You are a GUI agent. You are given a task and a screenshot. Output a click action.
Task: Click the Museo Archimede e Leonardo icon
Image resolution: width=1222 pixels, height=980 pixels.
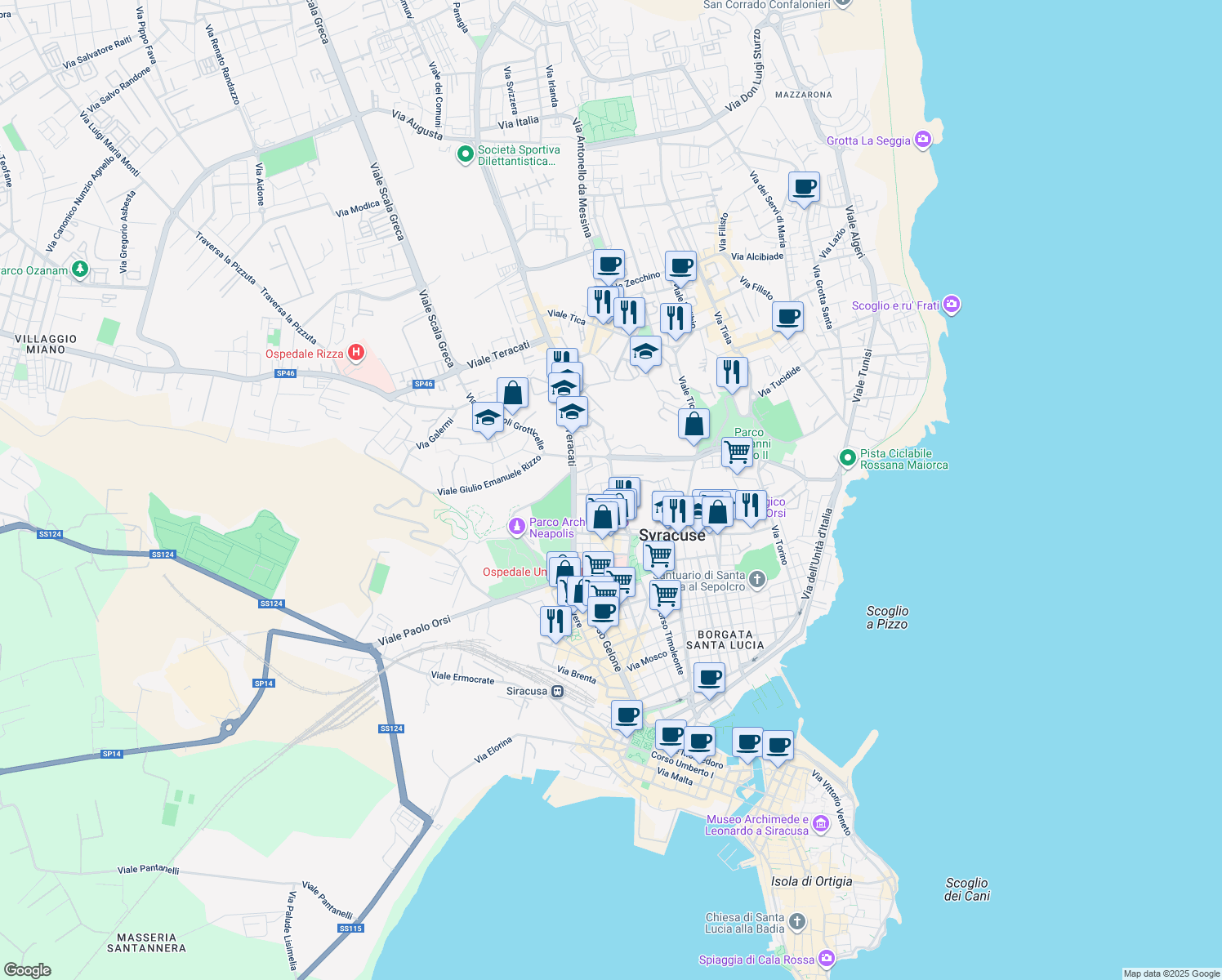coord(821,824)
